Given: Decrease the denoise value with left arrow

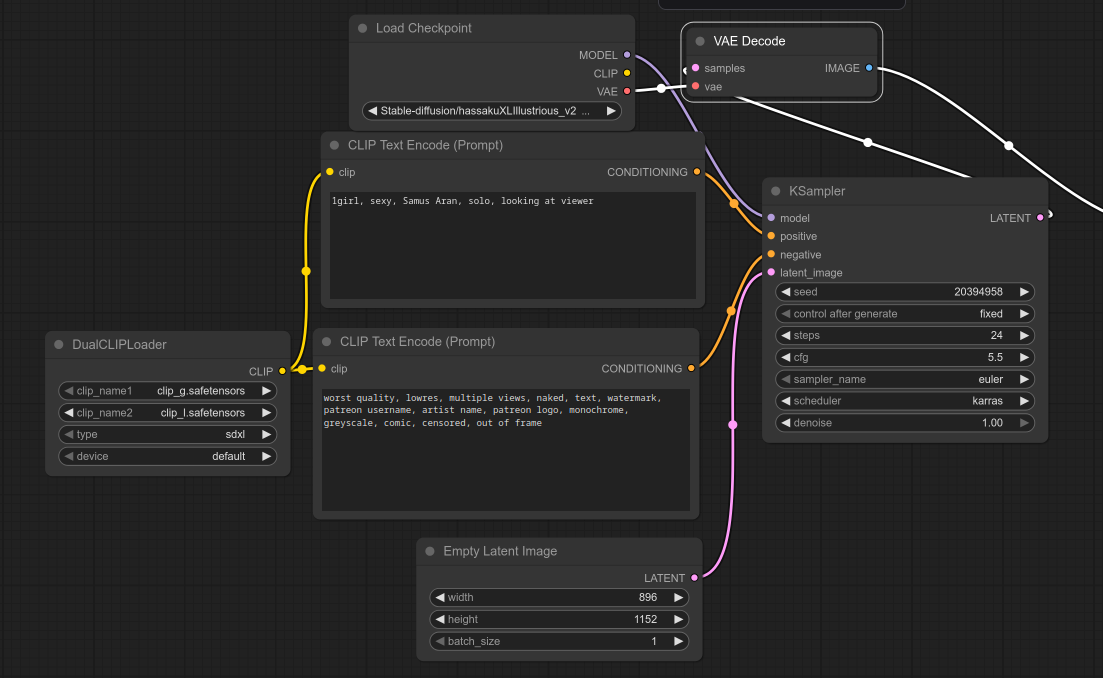Looking at the screenshot, I should tap(786, 423).
